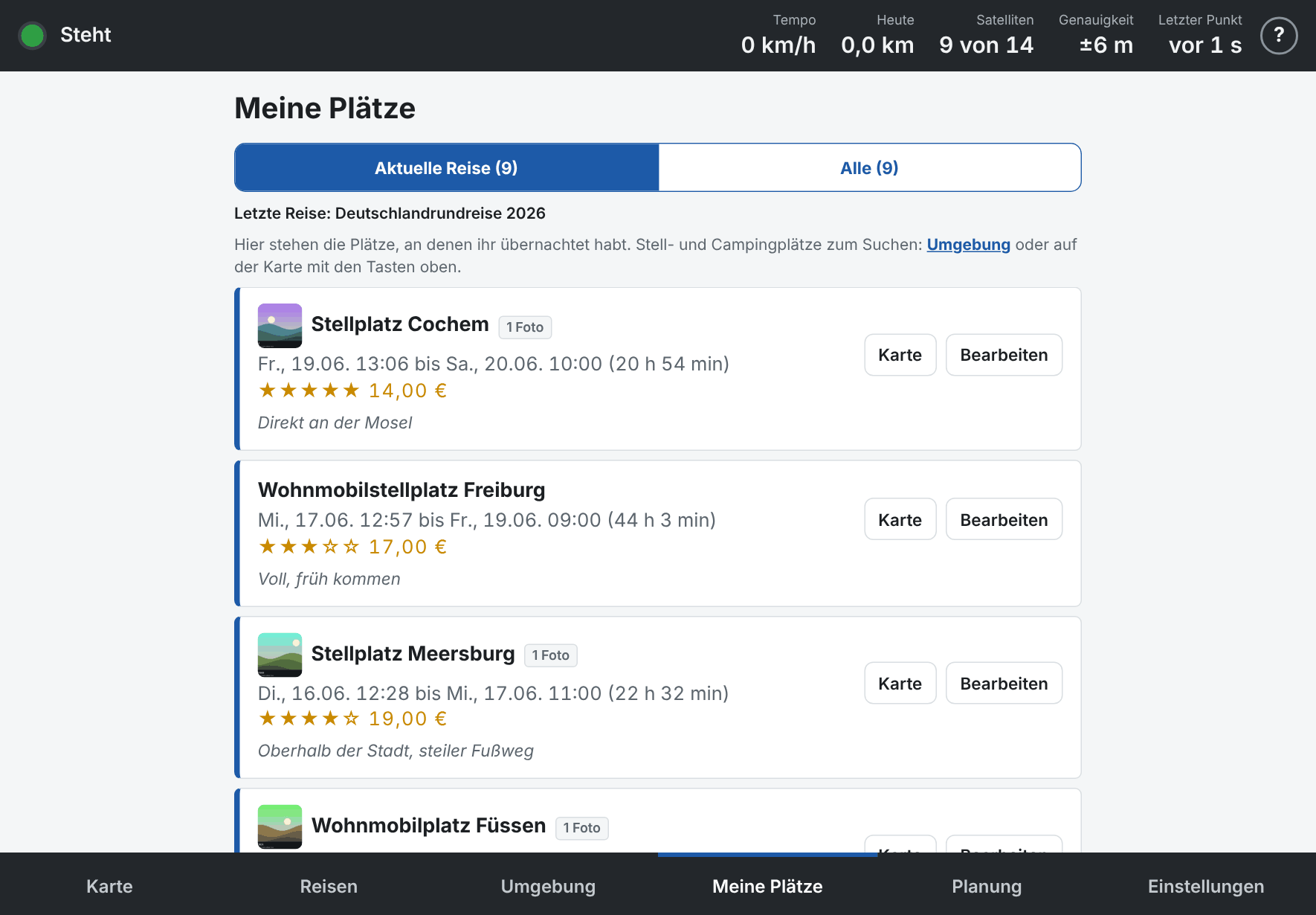Click the Letzter Punkt vor 1 s readout

[1200, 35]
